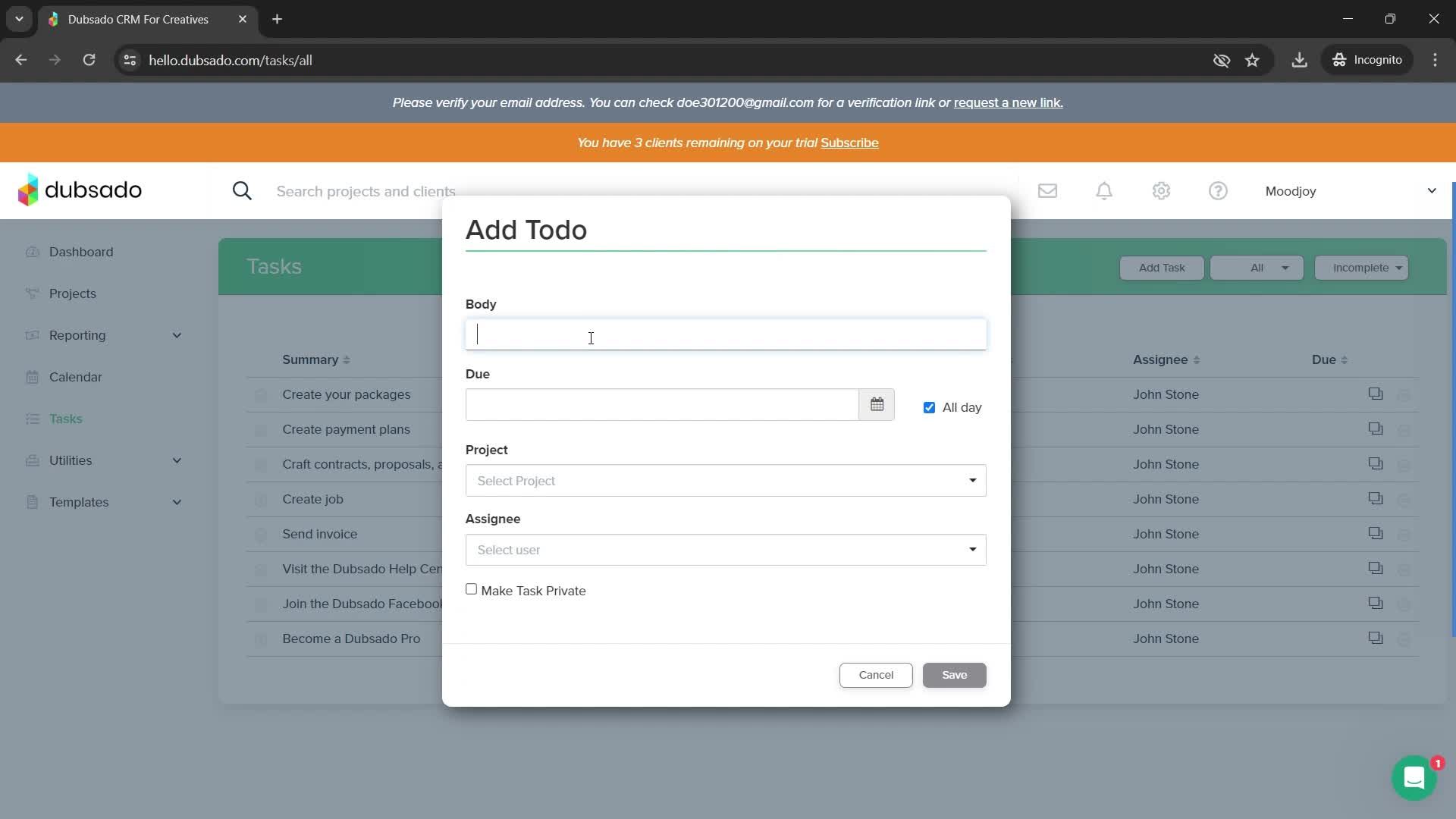The width and height of the screenshot is (1456, 819).
Task: Open comments icon for Create job row
Action: click(1375, 498)
